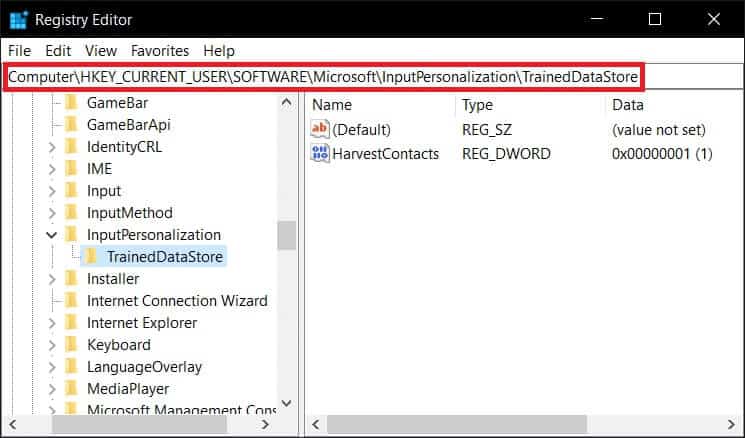Click the InputPersonalization folder icon
The height and width of the screenshot is (438, 745).
pyautogui.click(x=71, y=235)
